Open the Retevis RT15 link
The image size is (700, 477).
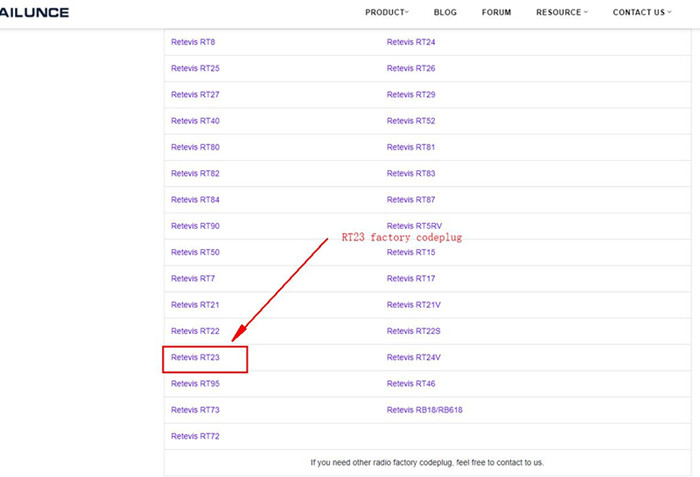click(x=411, y=252)
